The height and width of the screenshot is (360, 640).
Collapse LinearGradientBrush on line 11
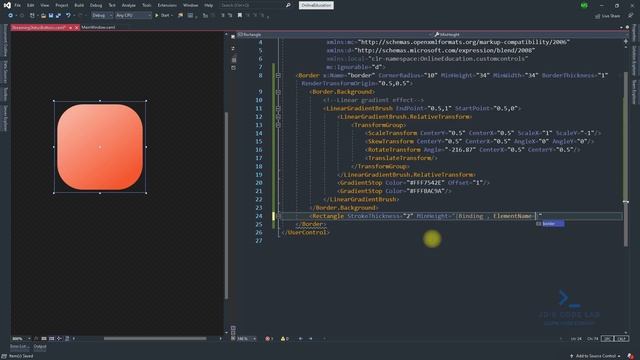(x=278, y=109)
